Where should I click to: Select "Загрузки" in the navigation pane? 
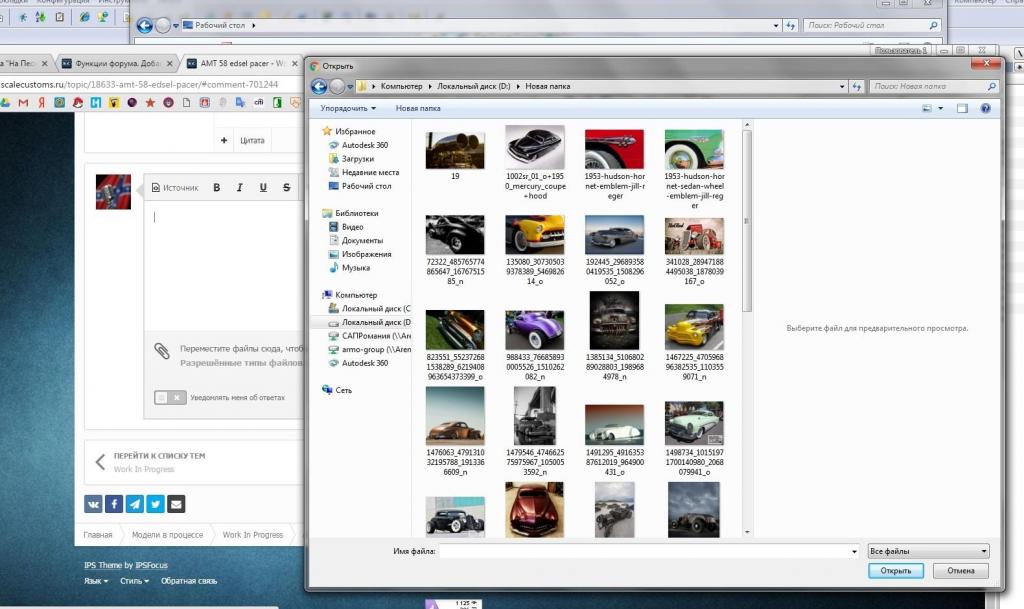pyautogui.click(x=357, y=159)
